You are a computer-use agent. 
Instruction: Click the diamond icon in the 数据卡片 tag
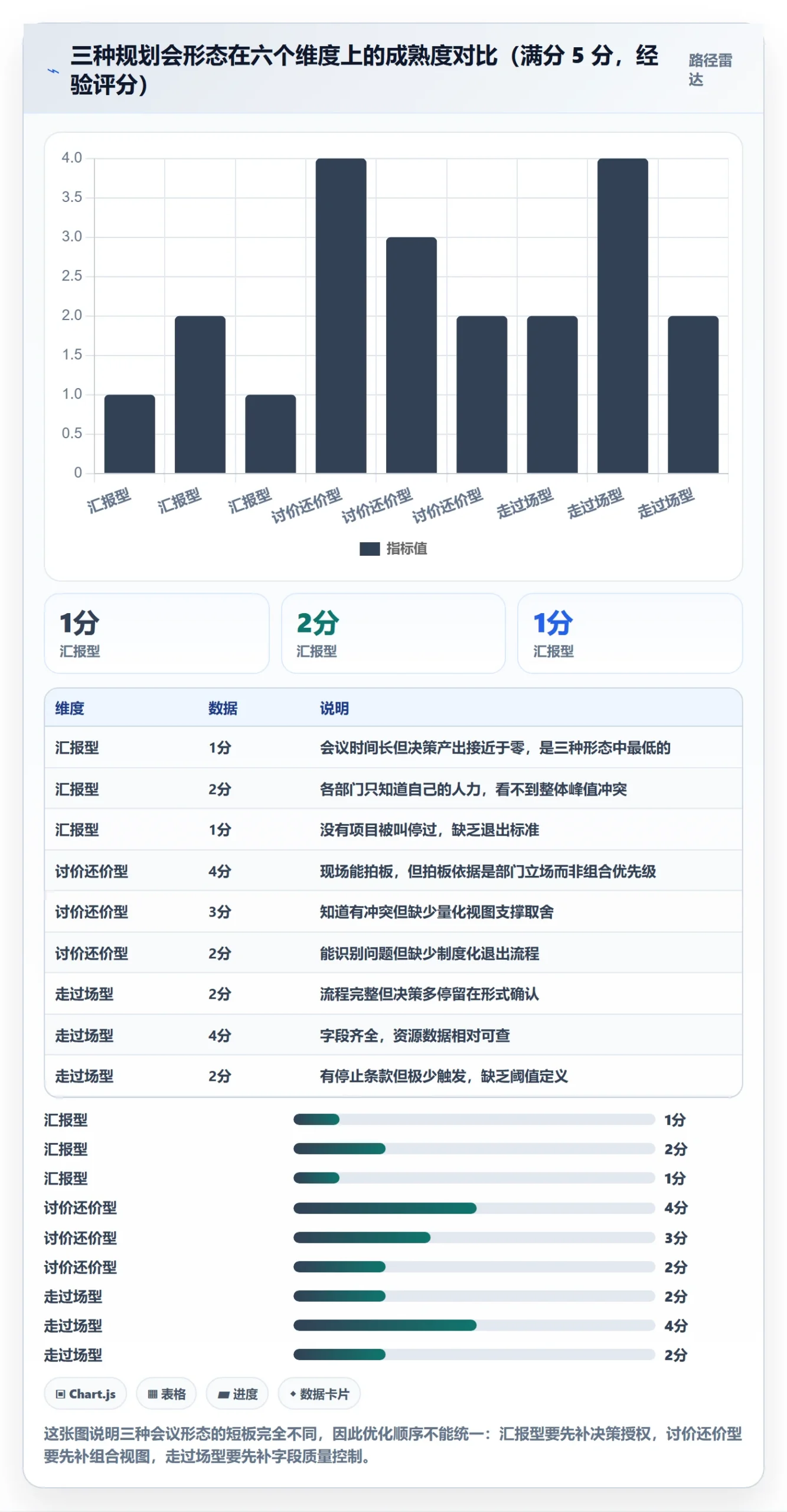point(293,1394)
